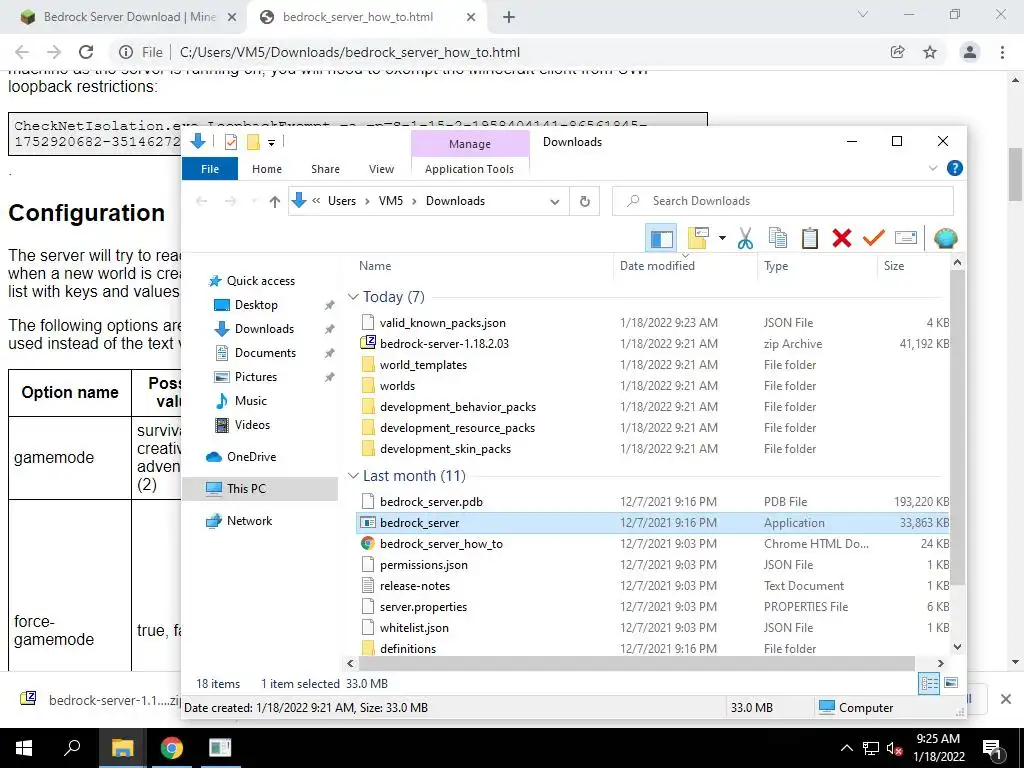Open the dropdown arrow beside folder options icon

click(722, 238)
